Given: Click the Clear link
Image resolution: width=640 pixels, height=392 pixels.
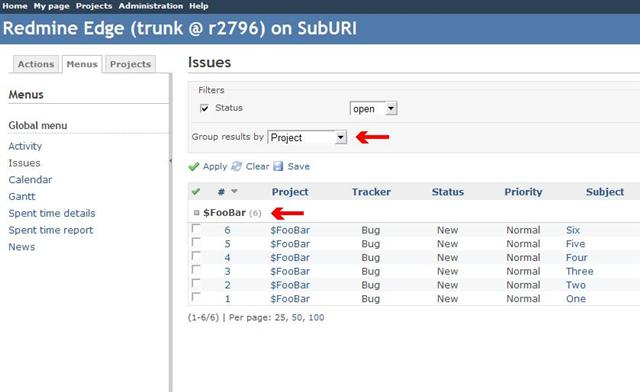Looking at the screenshot, I should pos(257,166).
